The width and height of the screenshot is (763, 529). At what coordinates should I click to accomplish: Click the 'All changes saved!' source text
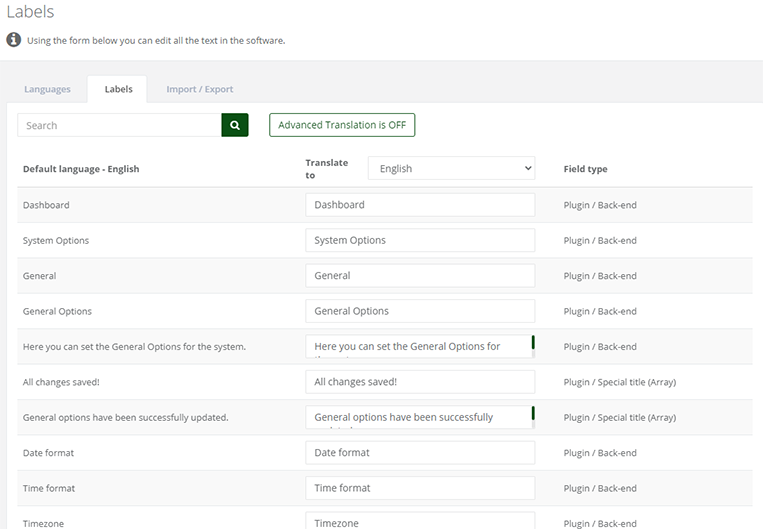tap(61, 382)
